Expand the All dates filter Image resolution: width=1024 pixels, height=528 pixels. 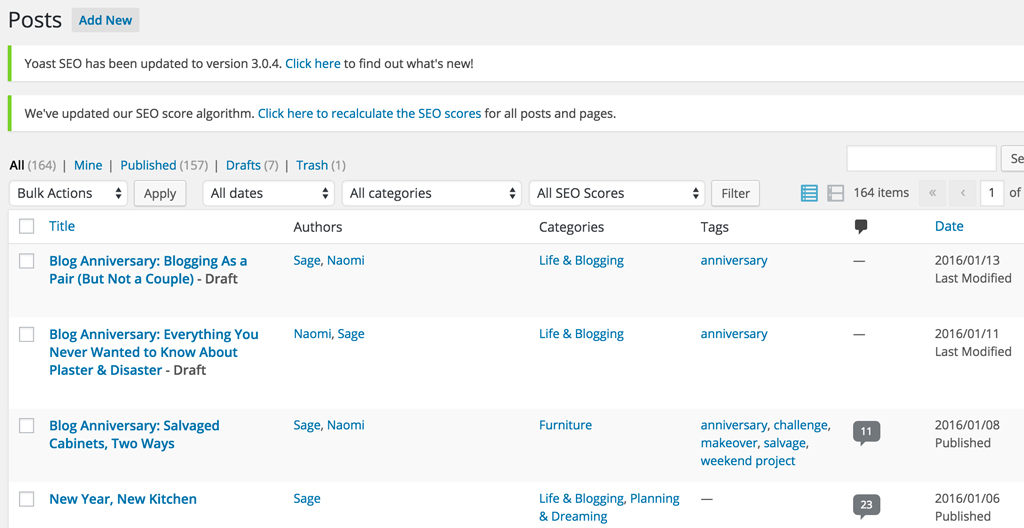coord(268,193)
